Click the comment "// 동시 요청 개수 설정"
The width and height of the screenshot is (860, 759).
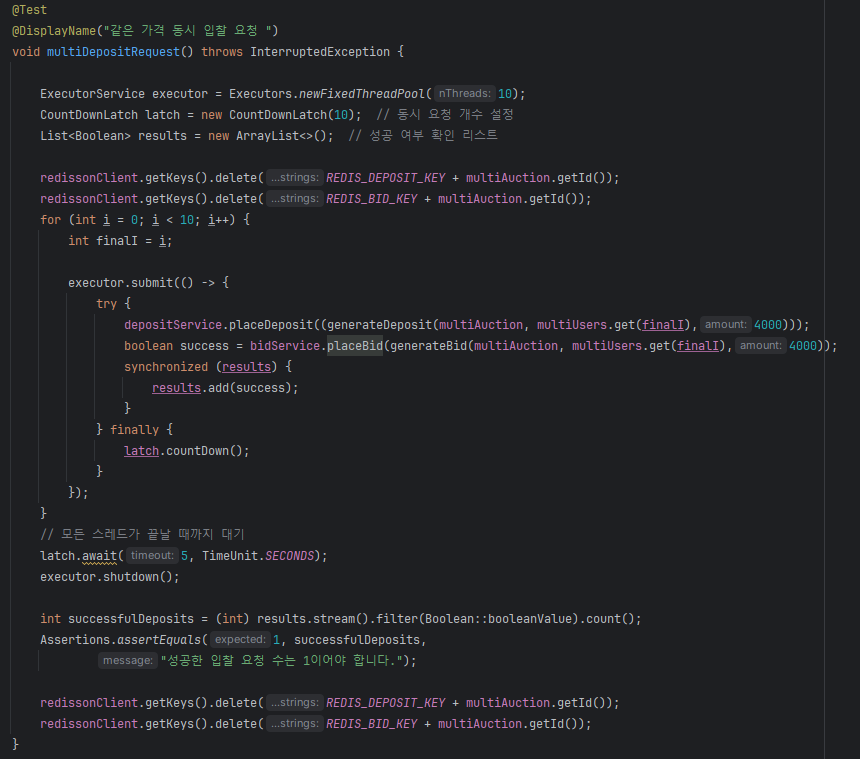(x=445, y=115)
